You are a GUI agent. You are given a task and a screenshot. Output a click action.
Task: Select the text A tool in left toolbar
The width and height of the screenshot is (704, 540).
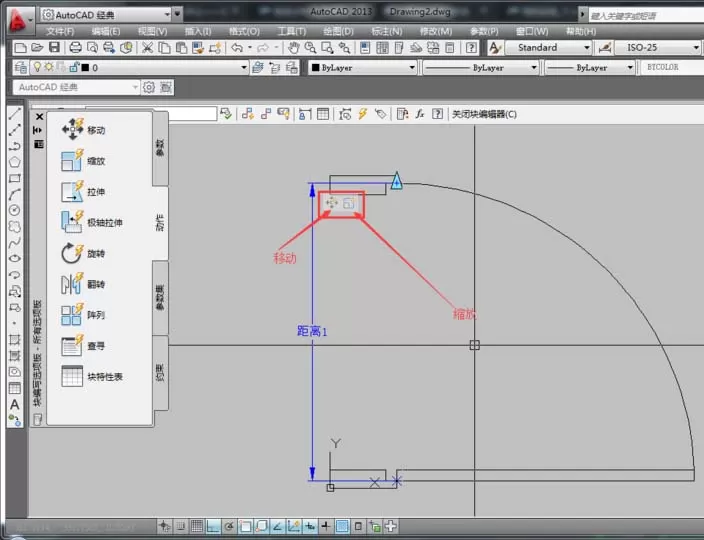15,404
